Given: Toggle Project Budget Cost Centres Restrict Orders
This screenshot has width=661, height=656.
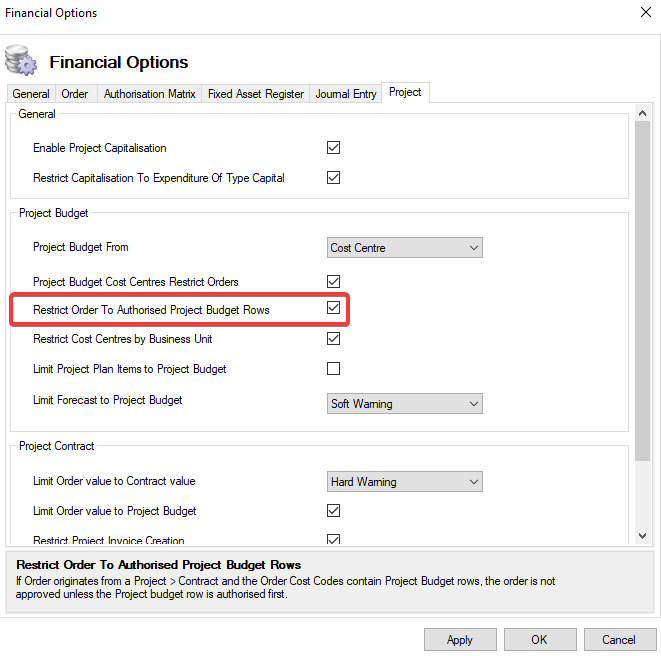Looking at the screenshot, I should pyautogui.click(x=334, y=282).
